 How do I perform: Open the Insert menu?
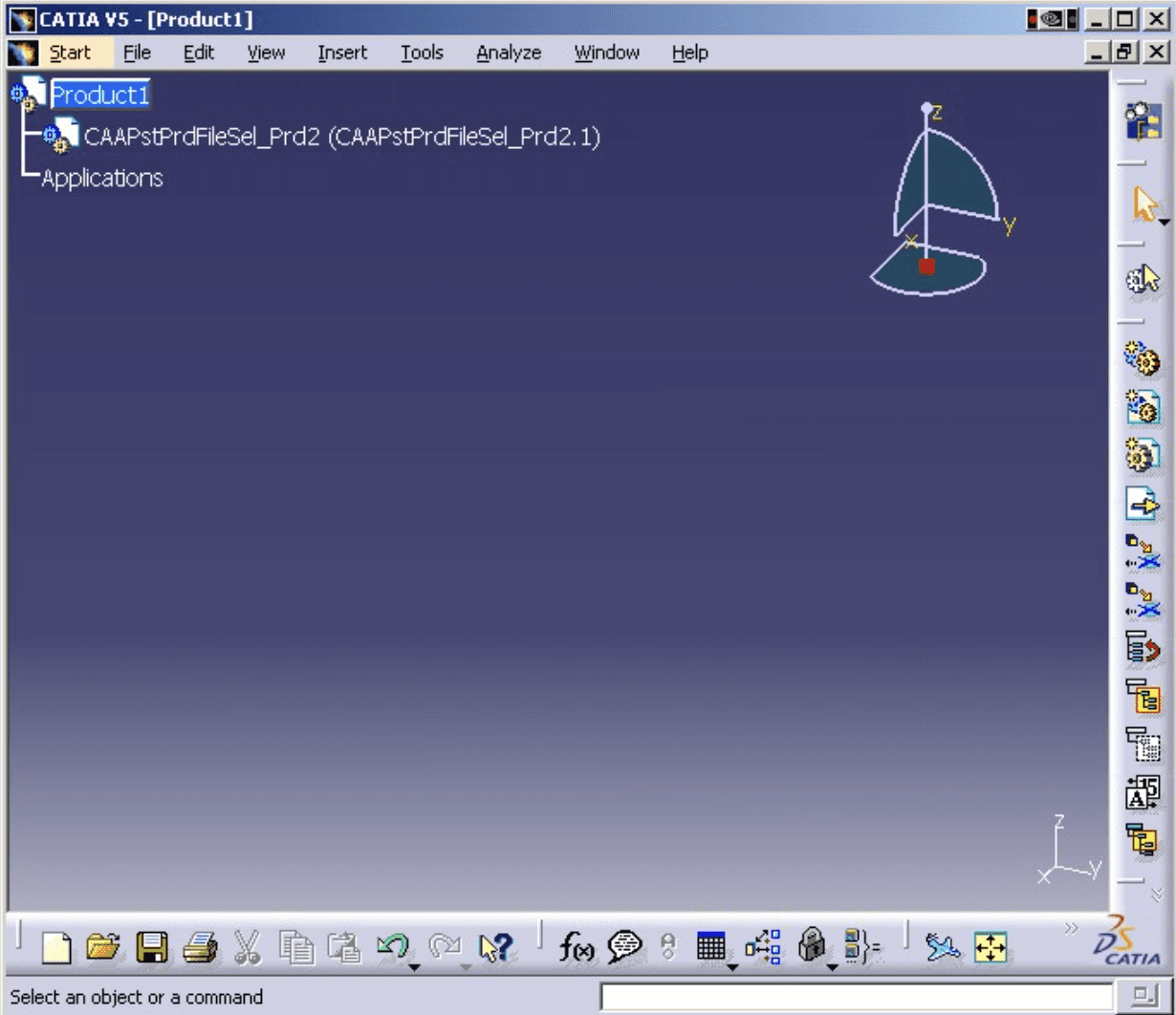click(x=342, y=53)
